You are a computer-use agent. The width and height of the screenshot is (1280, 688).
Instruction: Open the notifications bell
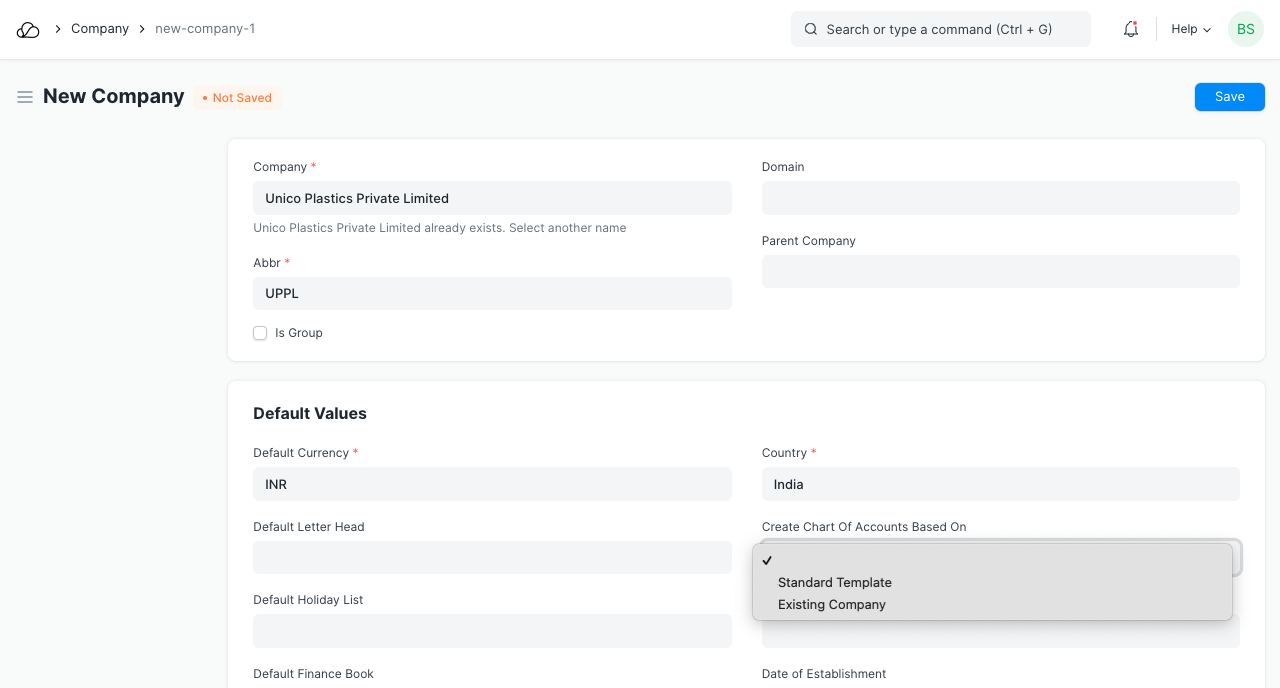[1131, 29]
